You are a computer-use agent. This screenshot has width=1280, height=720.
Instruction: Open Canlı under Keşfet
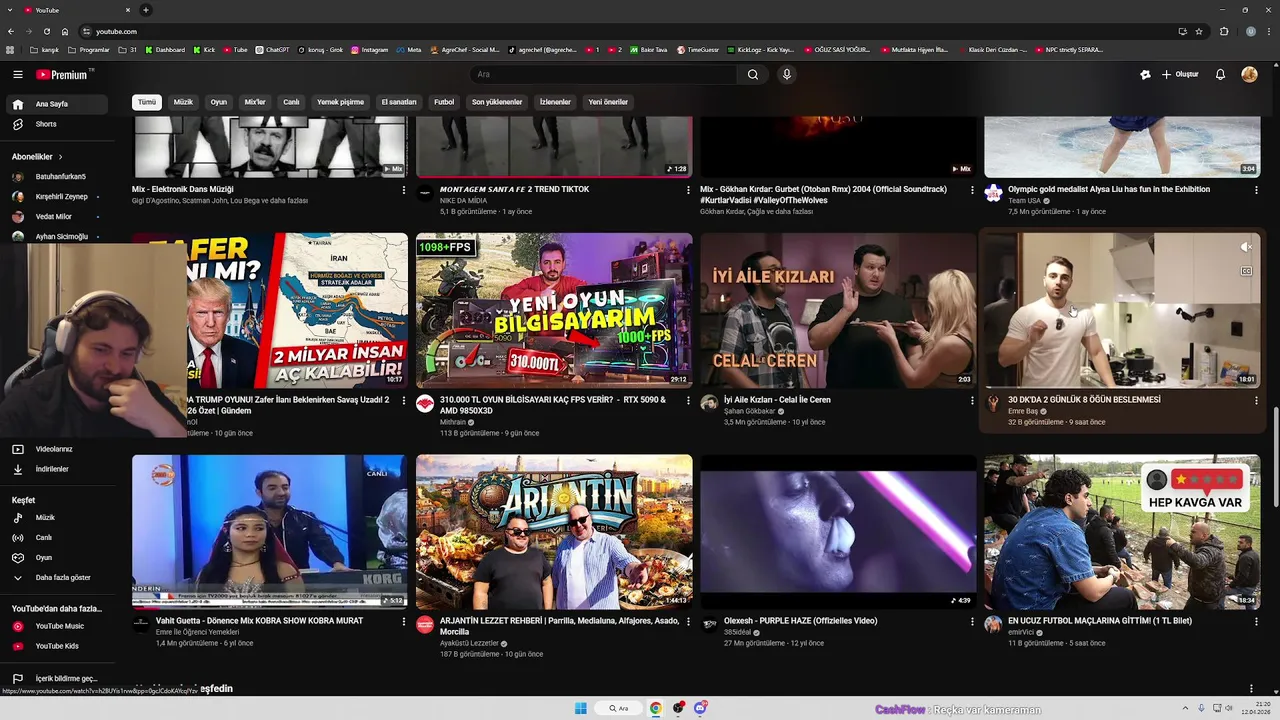coord(56,537)
